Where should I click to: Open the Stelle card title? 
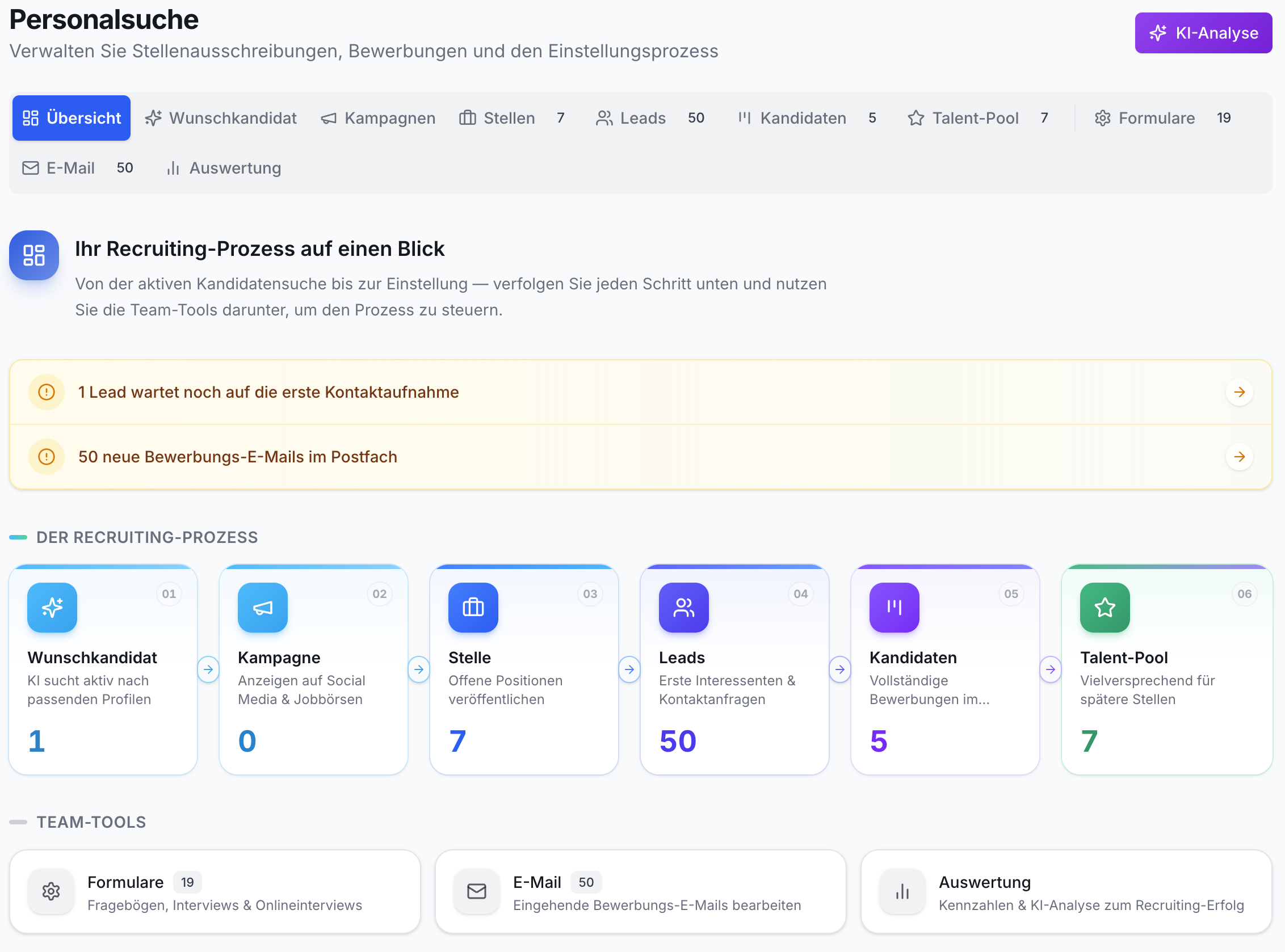pyautogui.click(x=469, y=657)
